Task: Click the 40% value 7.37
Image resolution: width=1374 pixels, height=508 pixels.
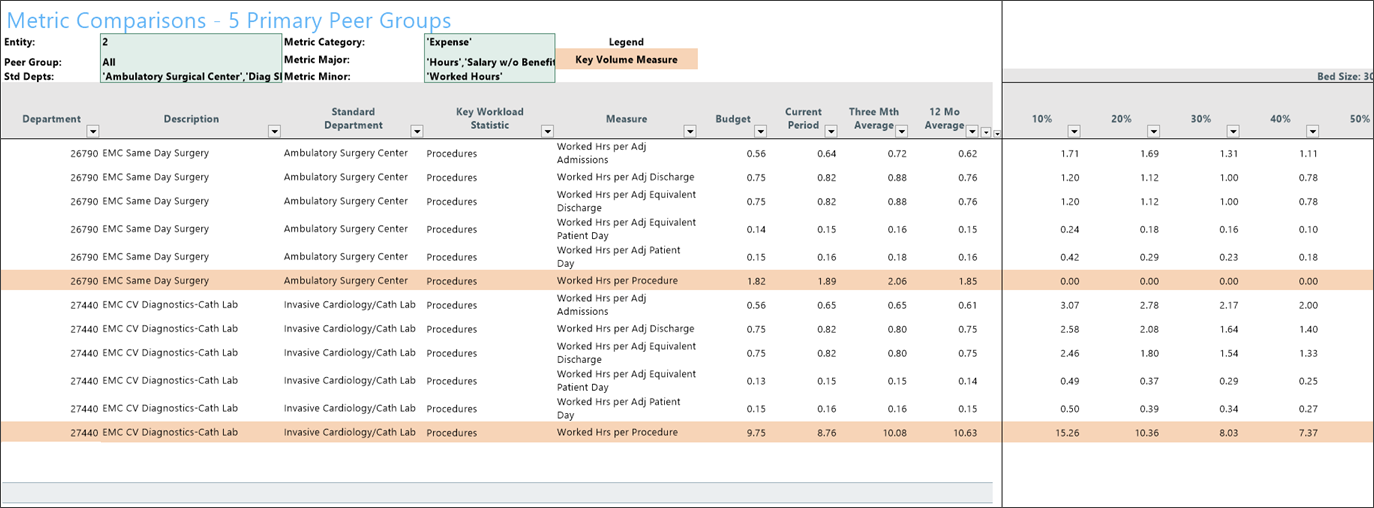Action: [x=1307, y=433]
